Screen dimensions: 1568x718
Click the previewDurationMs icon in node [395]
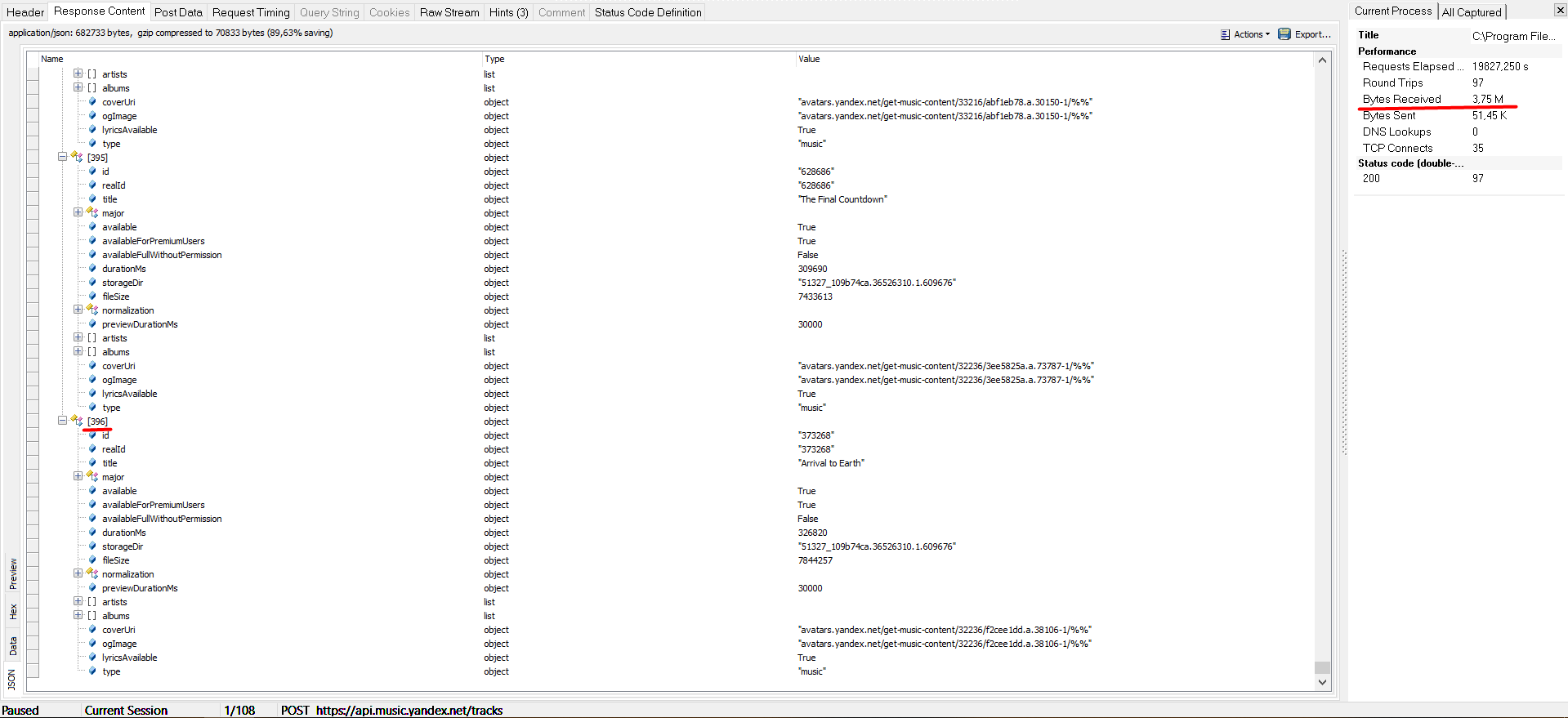[x=92, y=324]
